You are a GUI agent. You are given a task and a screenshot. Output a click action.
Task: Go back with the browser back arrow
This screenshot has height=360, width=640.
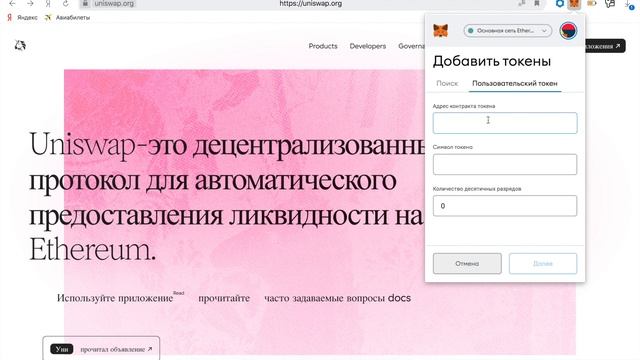point(12,3)
